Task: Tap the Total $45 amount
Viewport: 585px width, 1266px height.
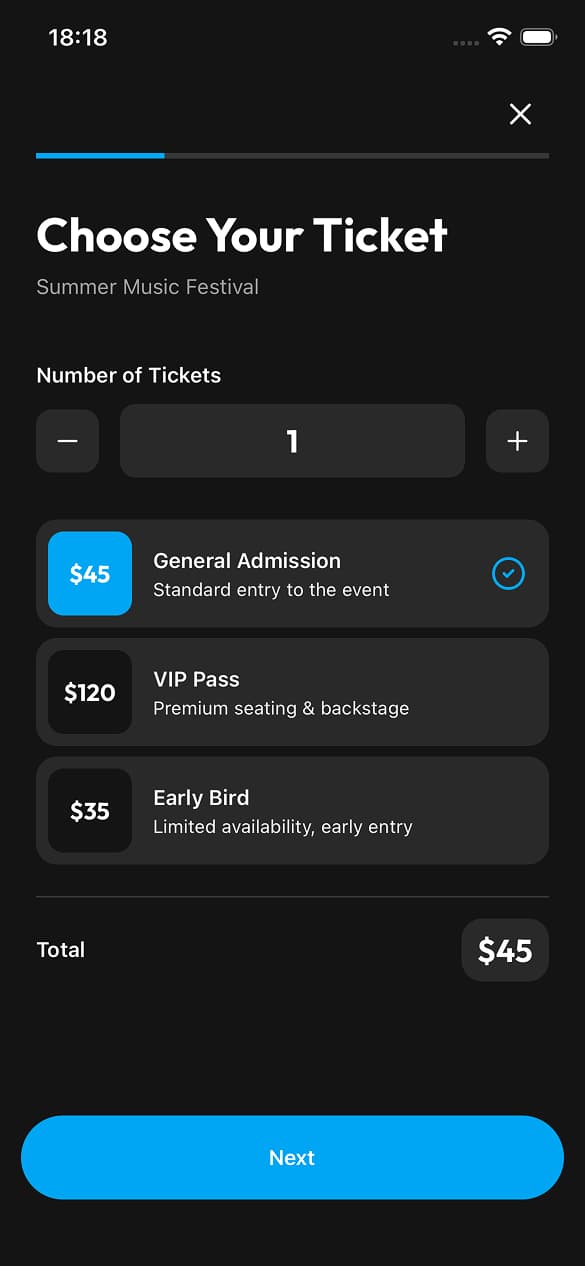Action: click(504, 950)
